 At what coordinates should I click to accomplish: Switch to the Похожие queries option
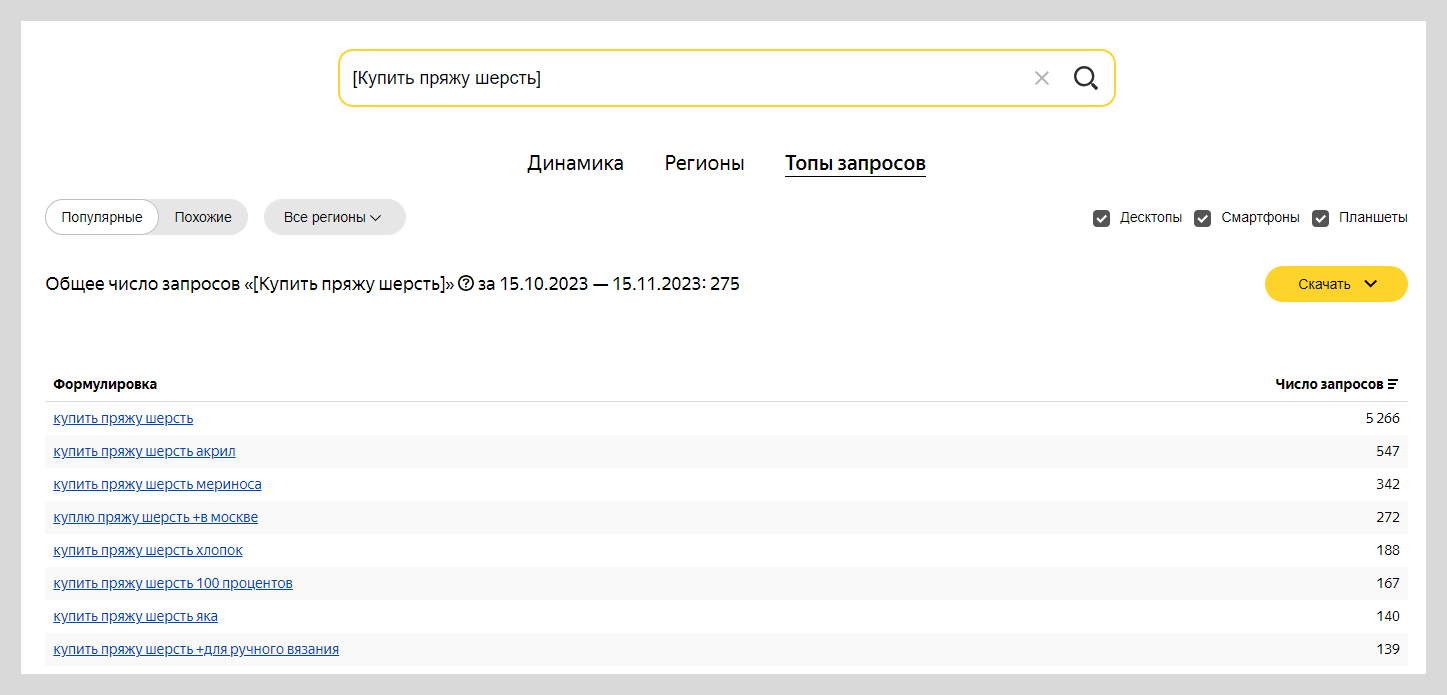click(203, 217)
